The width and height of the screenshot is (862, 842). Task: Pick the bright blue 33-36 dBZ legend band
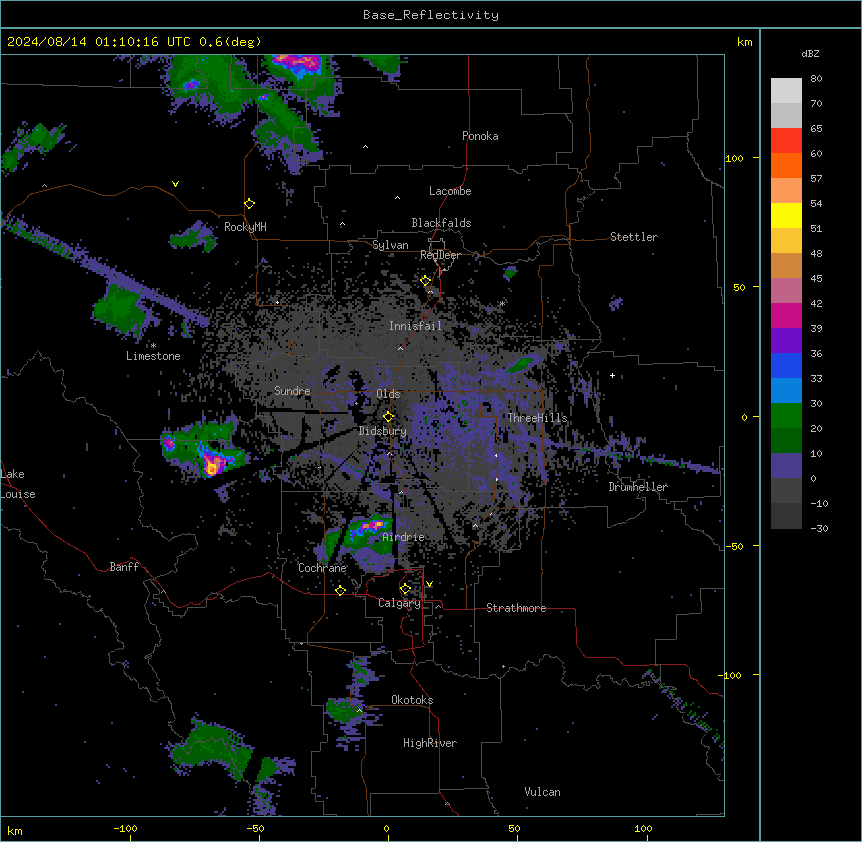786,365
